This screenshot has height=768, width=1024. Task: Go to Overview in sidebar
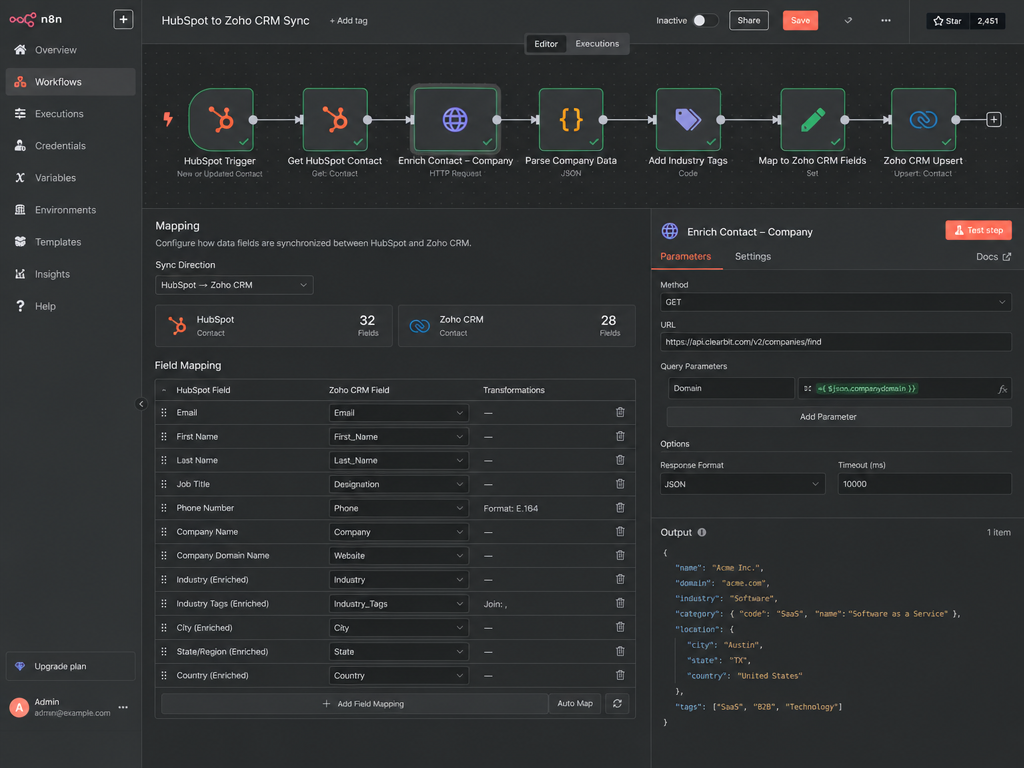click(x=71, y=50)
